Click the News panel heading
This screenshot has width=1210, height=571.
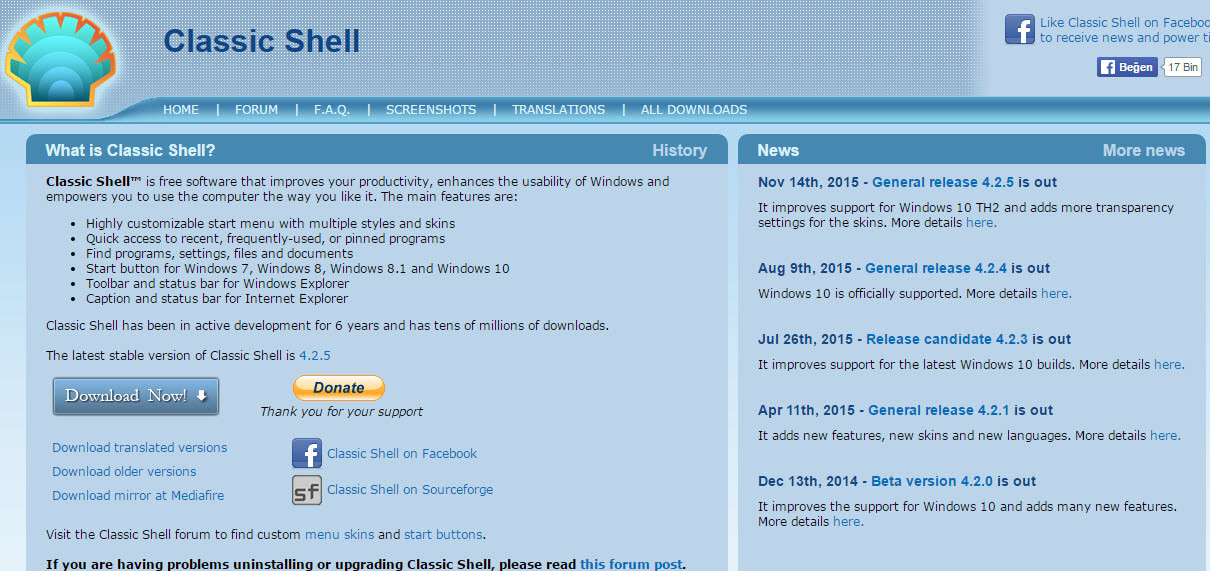[778, 150]
